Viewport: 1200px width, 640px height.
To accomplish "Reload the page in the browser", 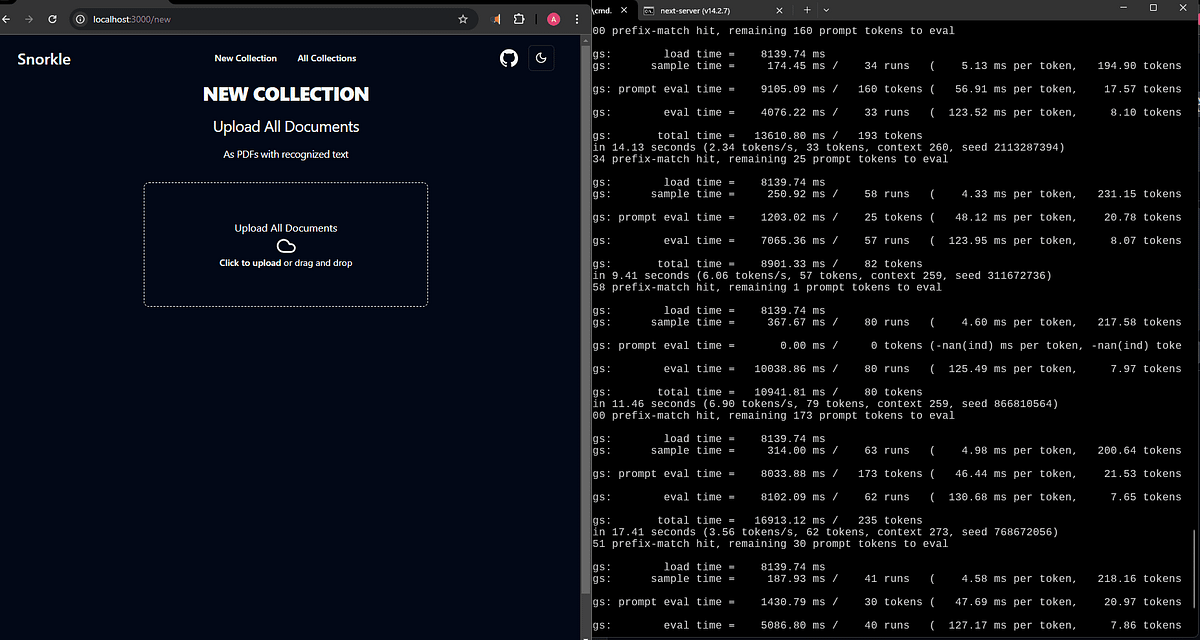I will pyautogui.click(x=51, y=19).
